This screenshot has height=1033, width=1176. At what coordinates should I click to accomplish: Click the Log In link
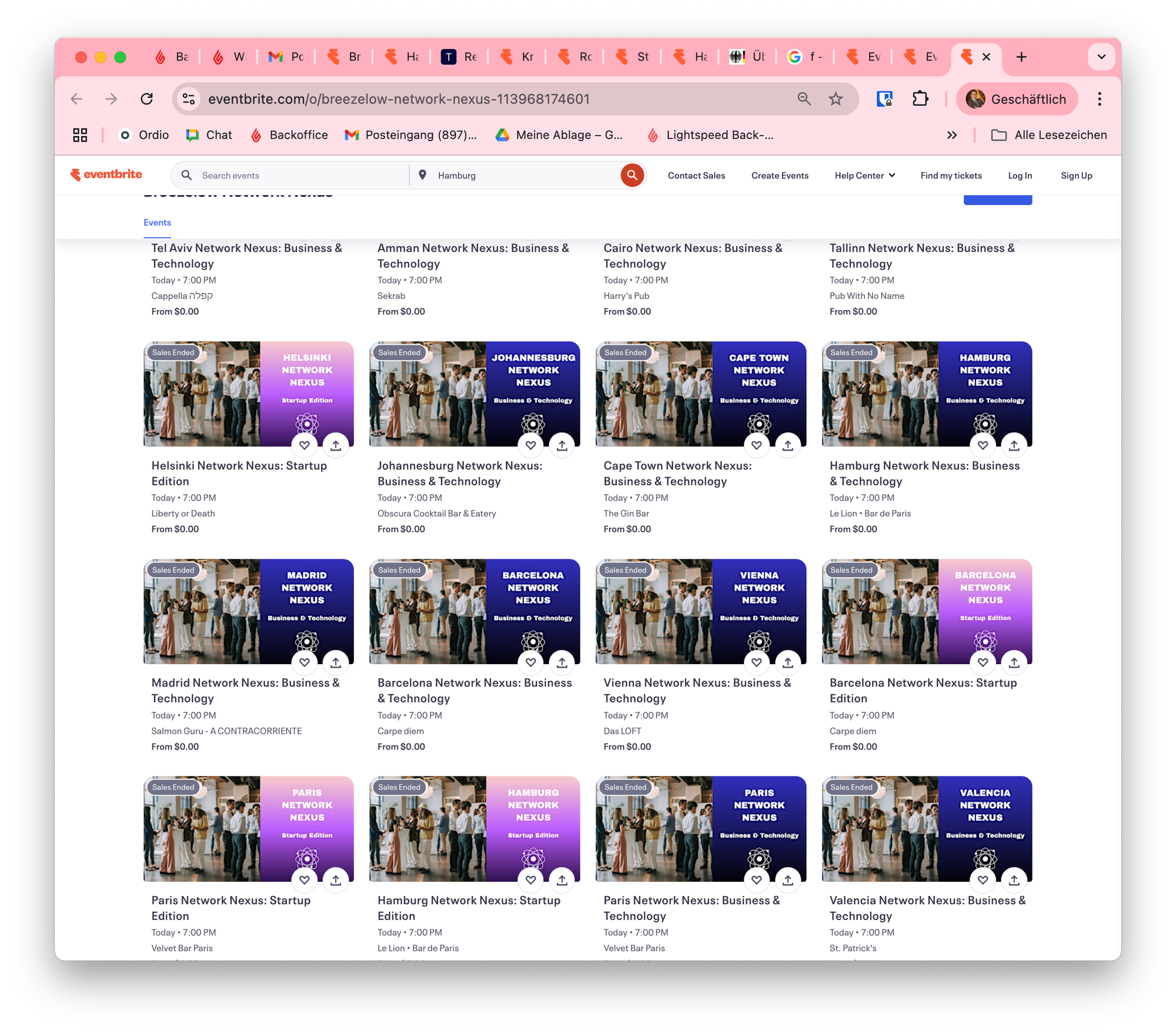[x=1020, y=175]
